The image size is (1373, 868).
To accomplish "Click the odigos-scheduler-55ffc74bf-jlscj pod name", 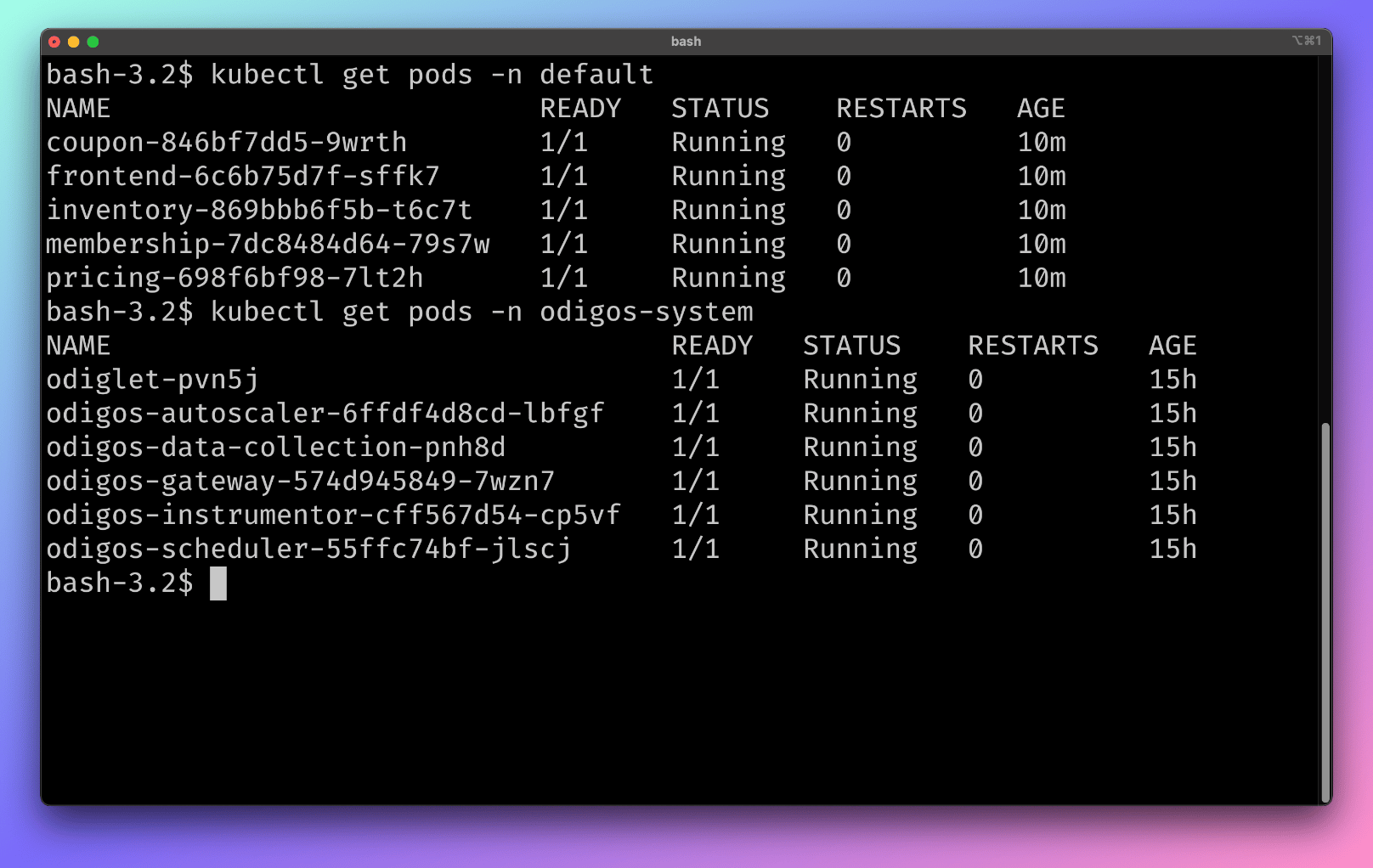I will click(x=308, y=550).
